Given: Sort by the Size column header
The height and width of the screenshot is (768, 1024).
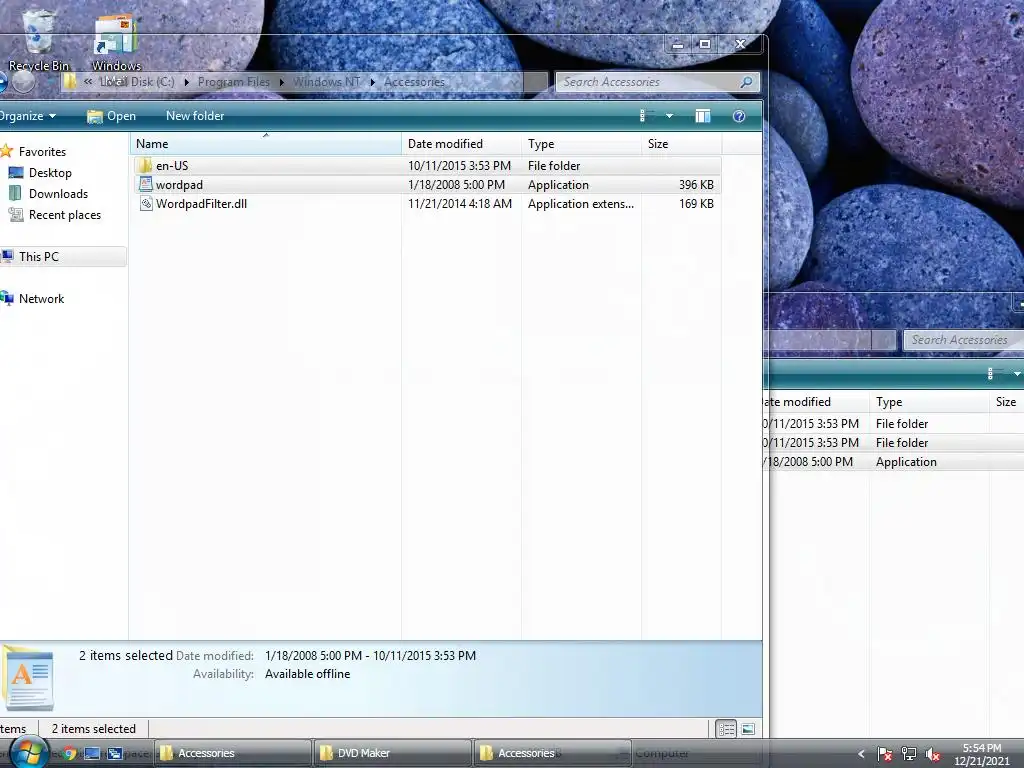Looking at the screenshot, I should pyautogui.click(x=681, y=144).
